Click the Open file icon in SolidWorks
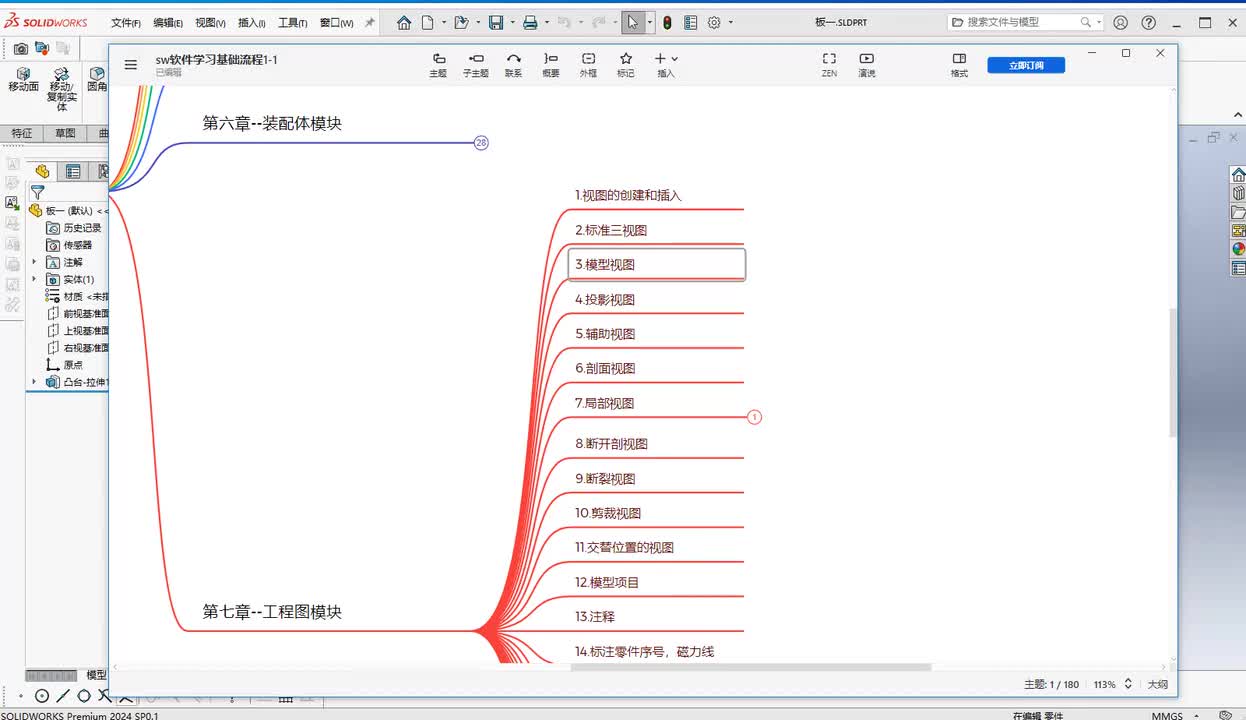 460,22
